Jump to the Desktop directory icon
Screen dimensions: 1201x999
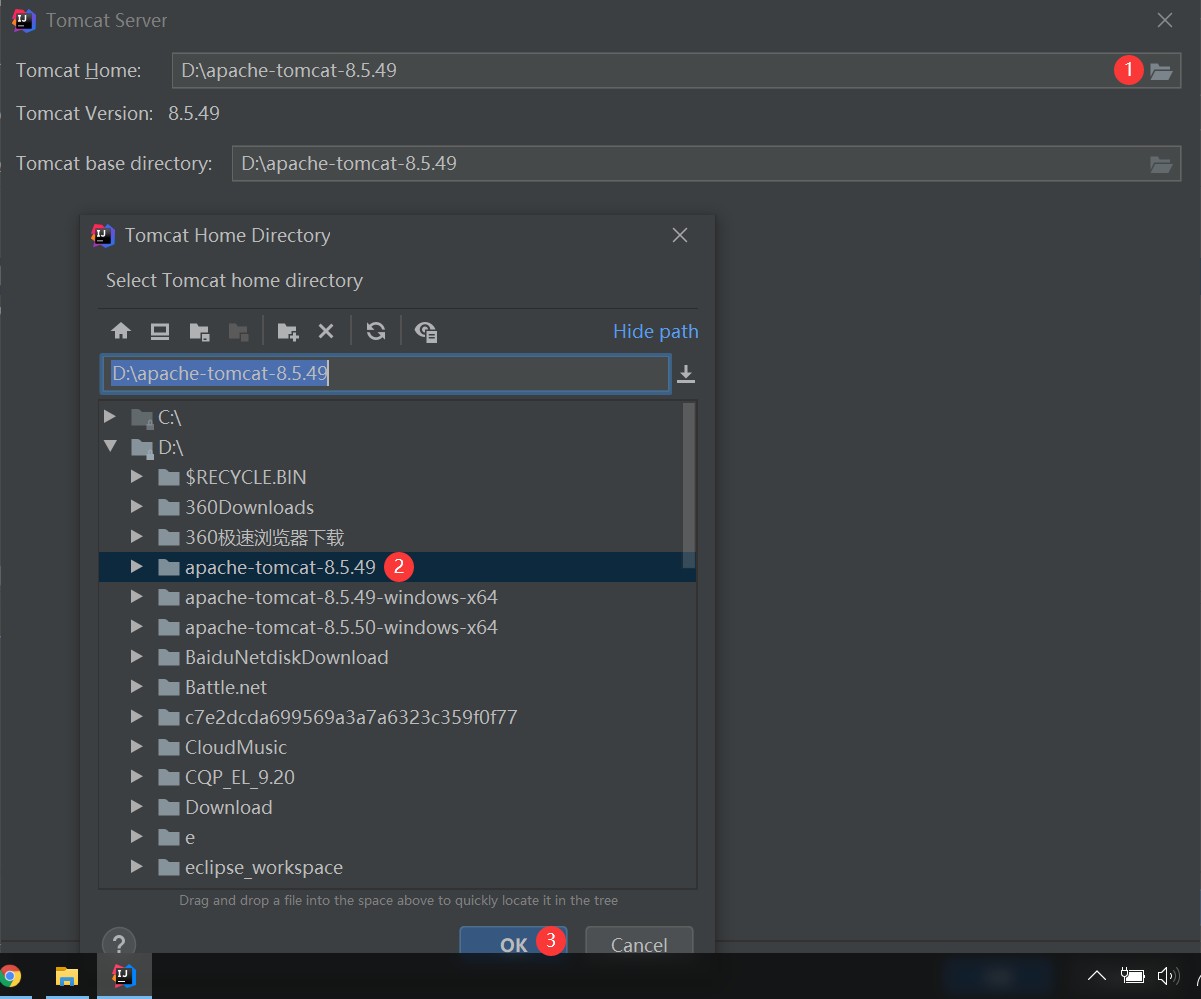160,331
